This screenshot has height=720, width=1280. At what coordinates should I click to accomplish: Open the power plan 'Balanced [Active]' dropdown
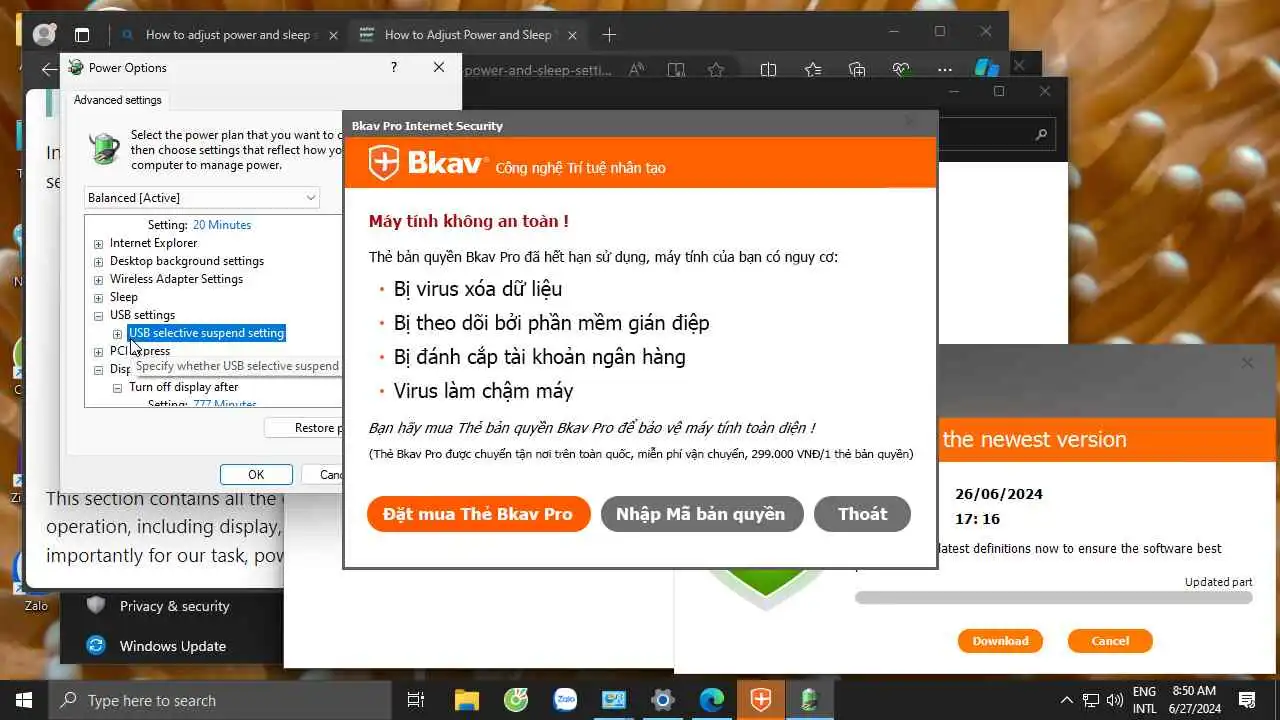(x=202, y=197)
